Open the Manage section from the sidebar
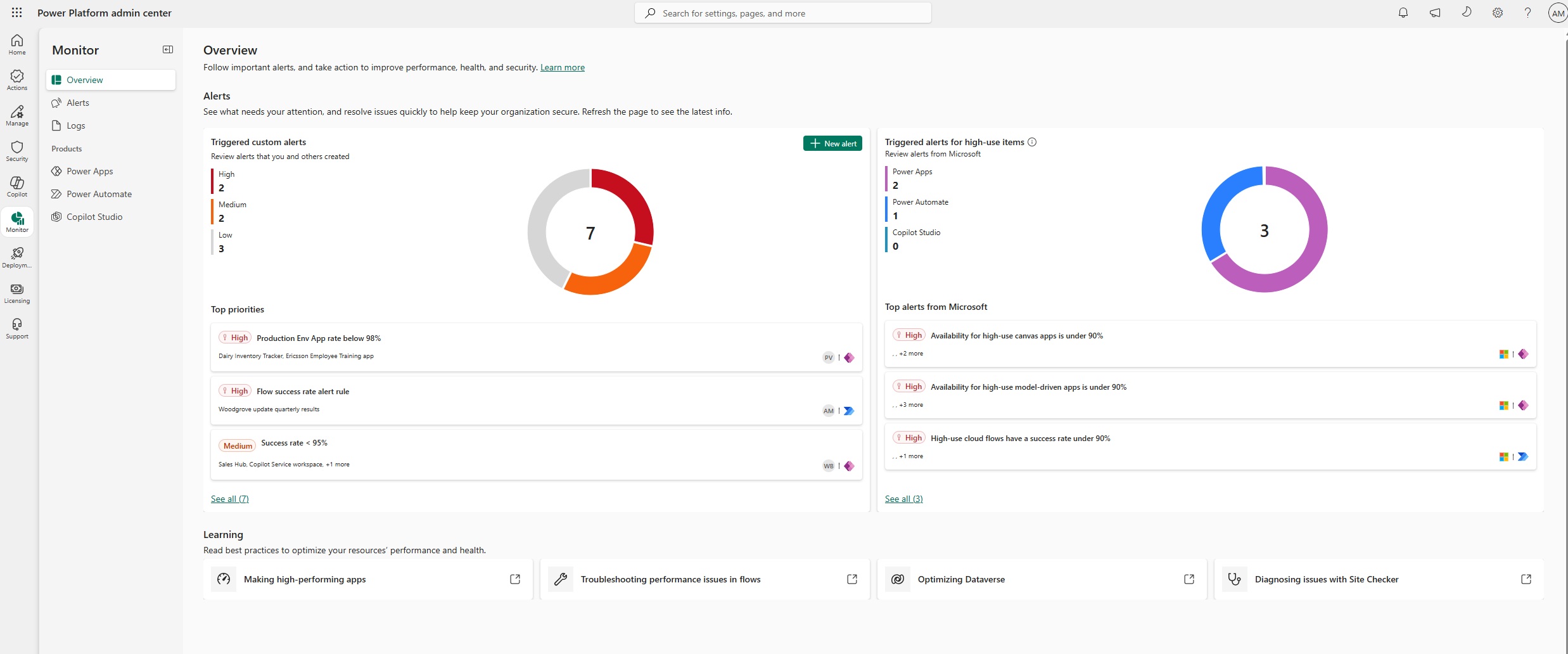Viewport: 1568px width, 654px height. point(16,115)
